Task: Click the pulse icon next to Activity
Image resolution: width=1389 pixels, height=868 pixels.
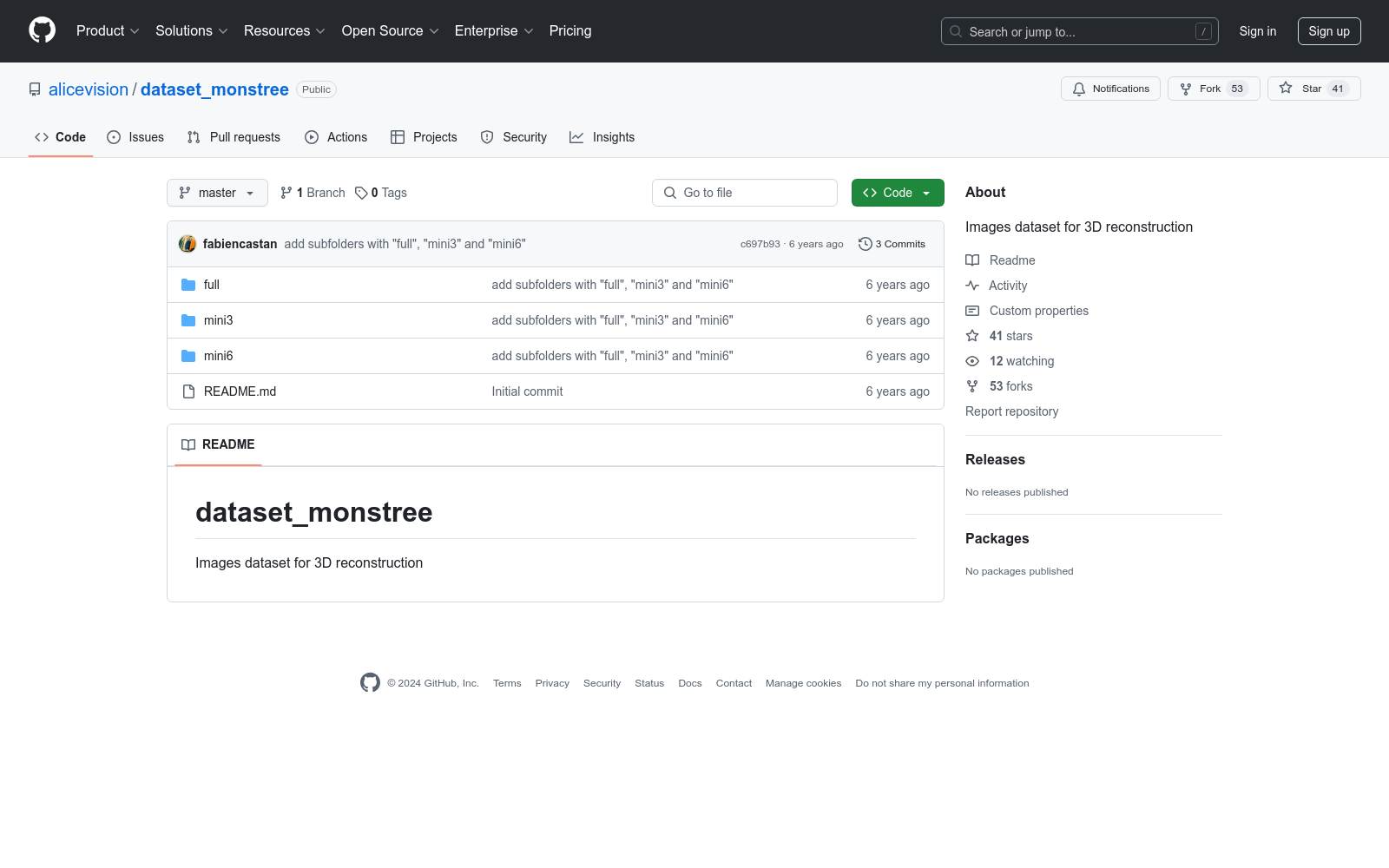Action: [972, 286]
